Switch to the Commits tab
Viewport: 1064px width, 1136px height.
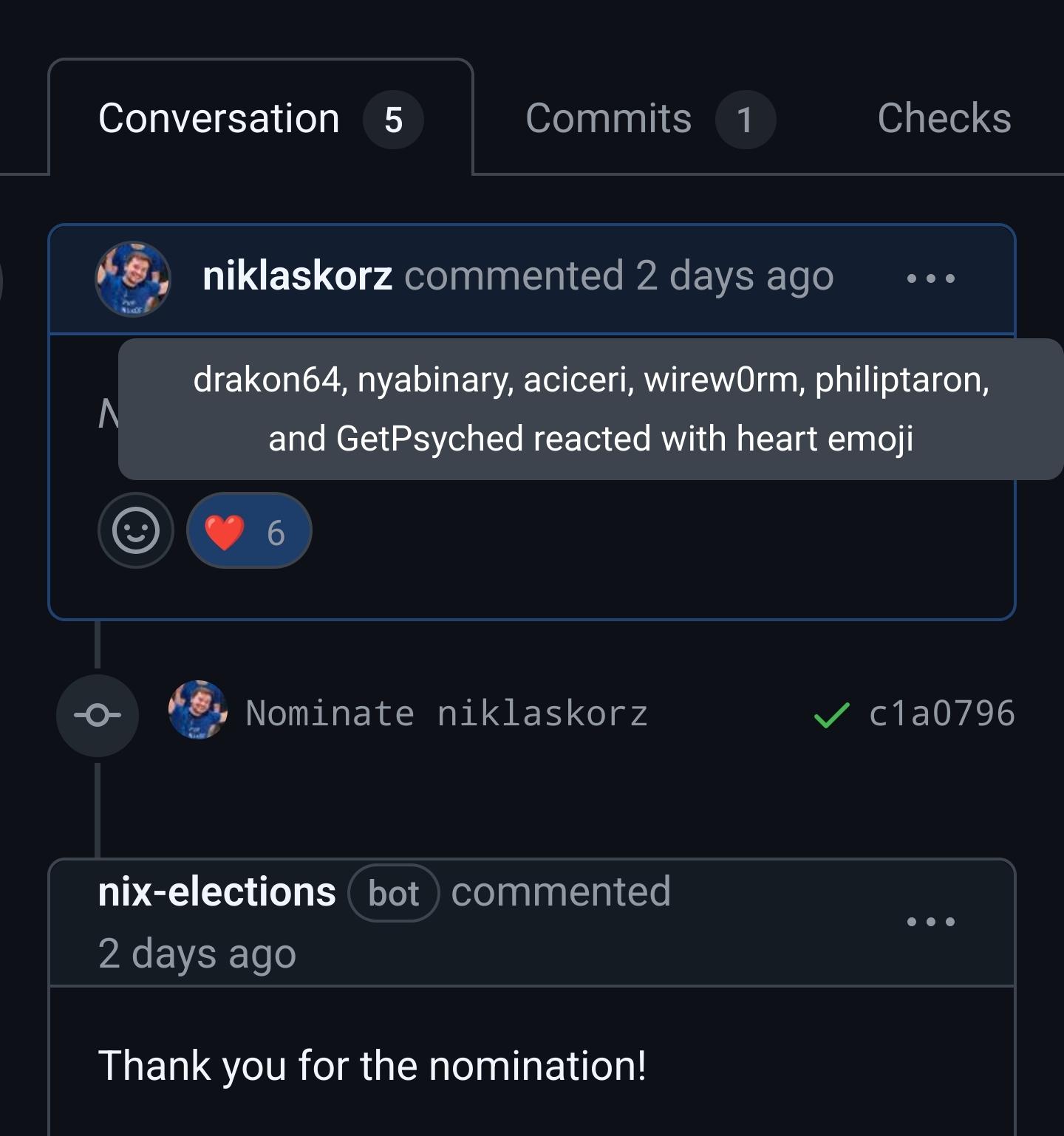point(608,119)
